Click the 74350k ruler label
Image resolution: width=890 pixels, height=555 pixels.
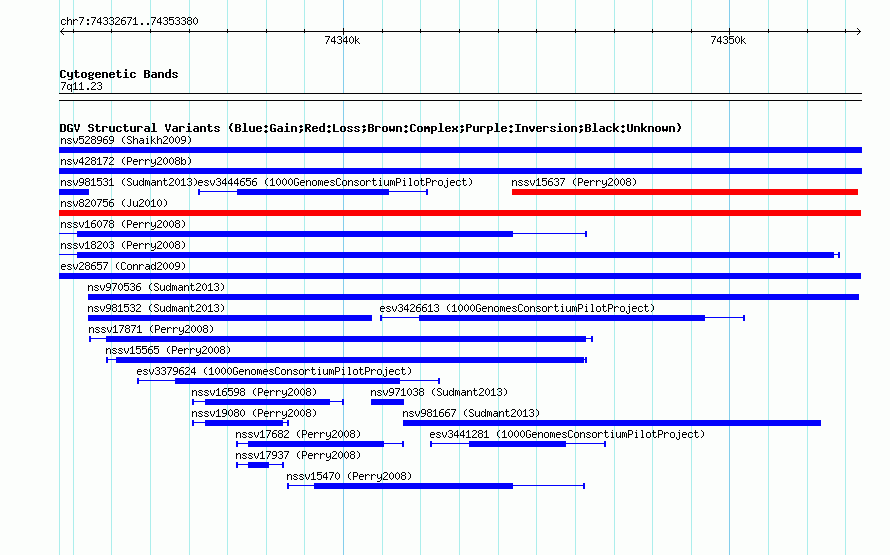point(728,40)
